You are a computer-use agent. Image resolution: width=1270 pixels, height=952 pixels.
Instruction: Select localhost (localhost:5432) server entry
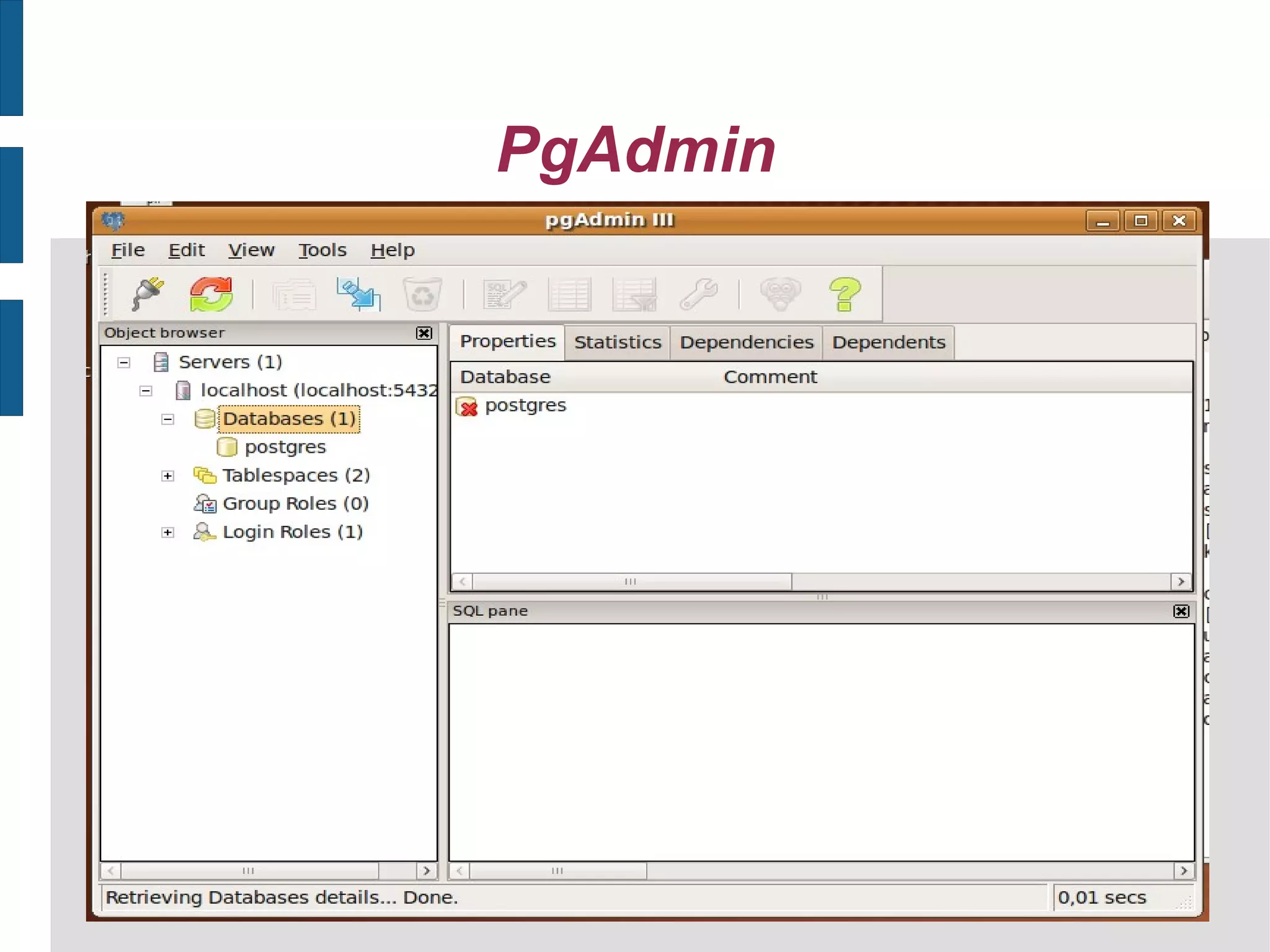coord(319,390)
